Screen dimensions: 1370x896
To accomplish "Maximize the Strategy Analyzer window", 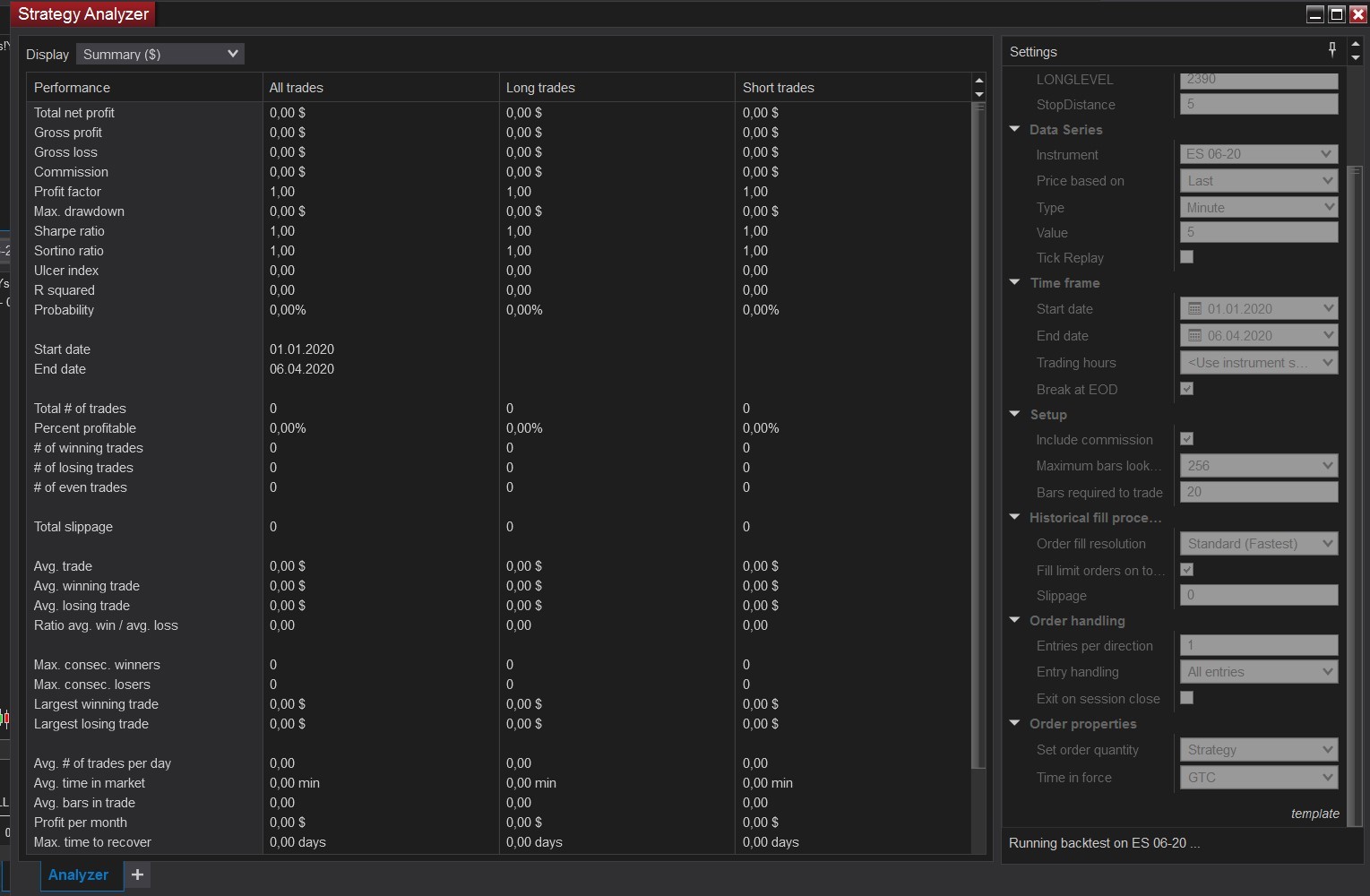I will tap(1336, 13).
